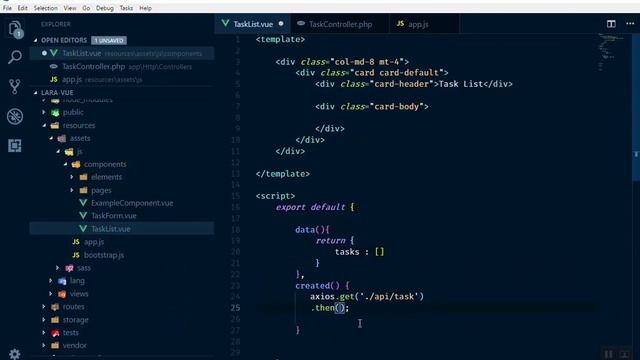Click 'tasks : []' in data function
The height and width of the screenshot is (360, 640).
[359, 252]
